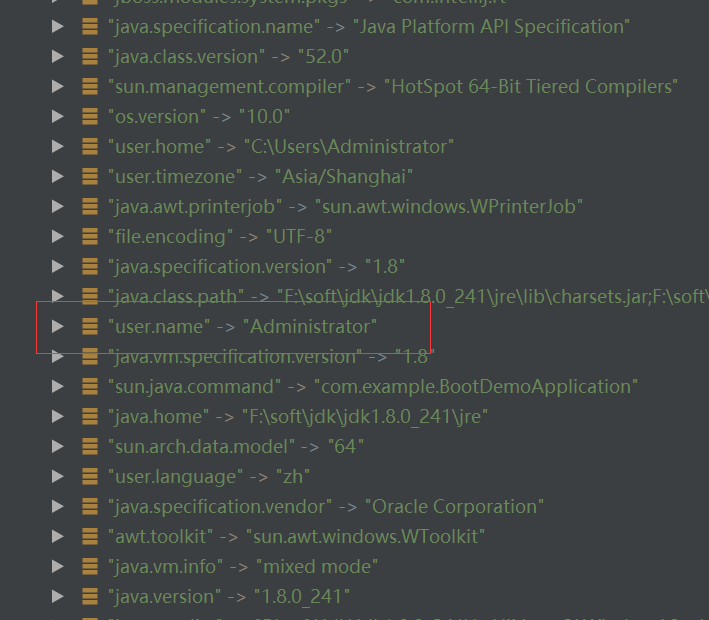This screenshot has height=620, width=709.
Task: Click the entry icon beside "file.encoding"
Action: click(89, 237)
